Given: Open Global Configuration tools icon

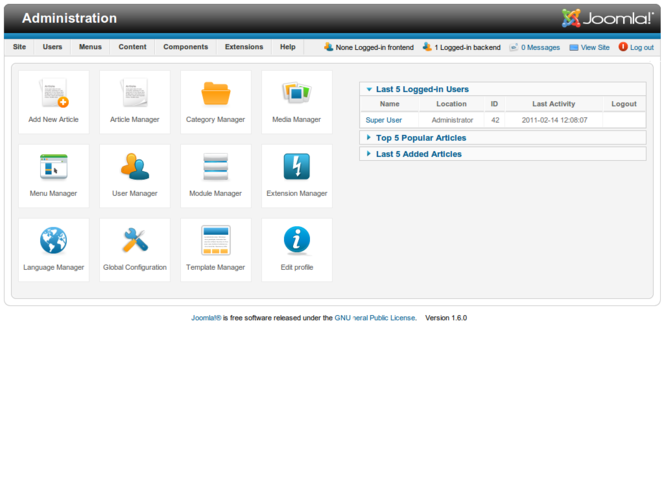Looking at the screenshot, I should pos(134,242).
